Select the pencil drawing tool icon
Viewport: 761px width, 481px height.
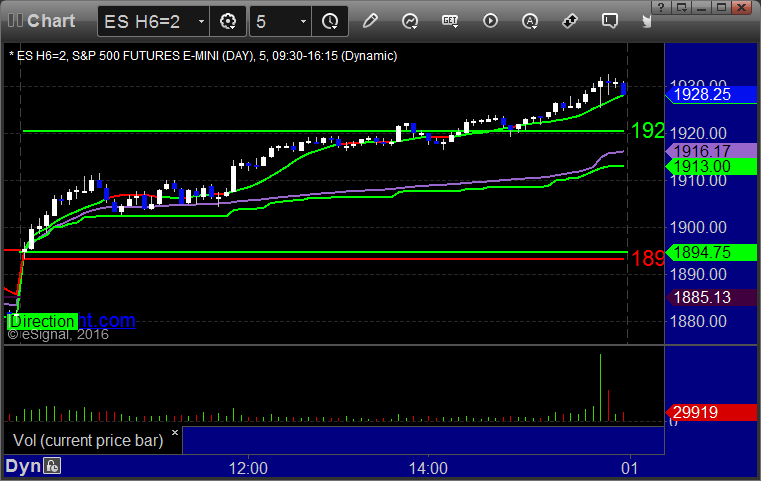point(370,21)
